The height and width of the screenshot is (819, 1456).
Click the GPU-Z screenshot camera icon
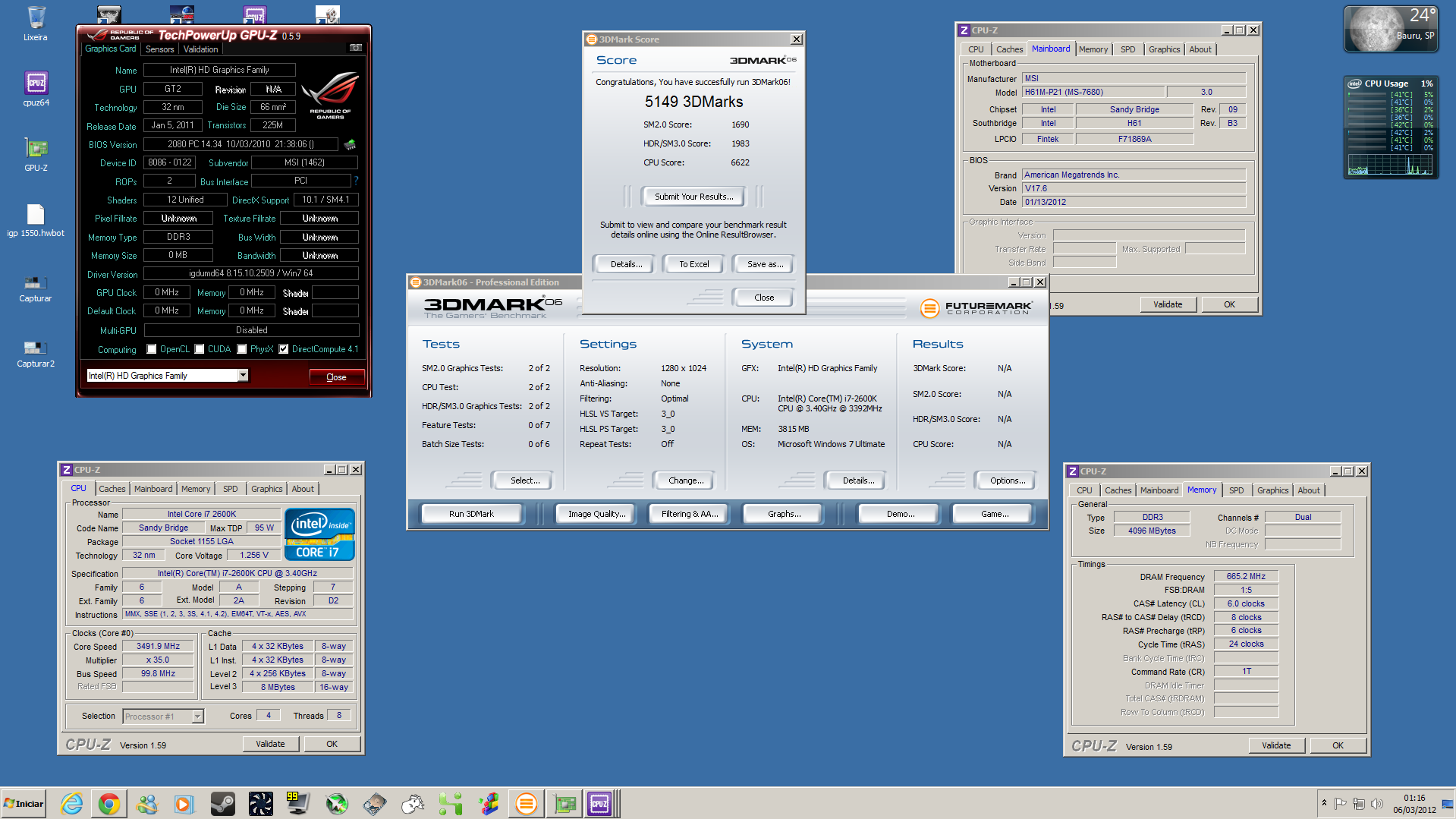click(x=355, y=48)
